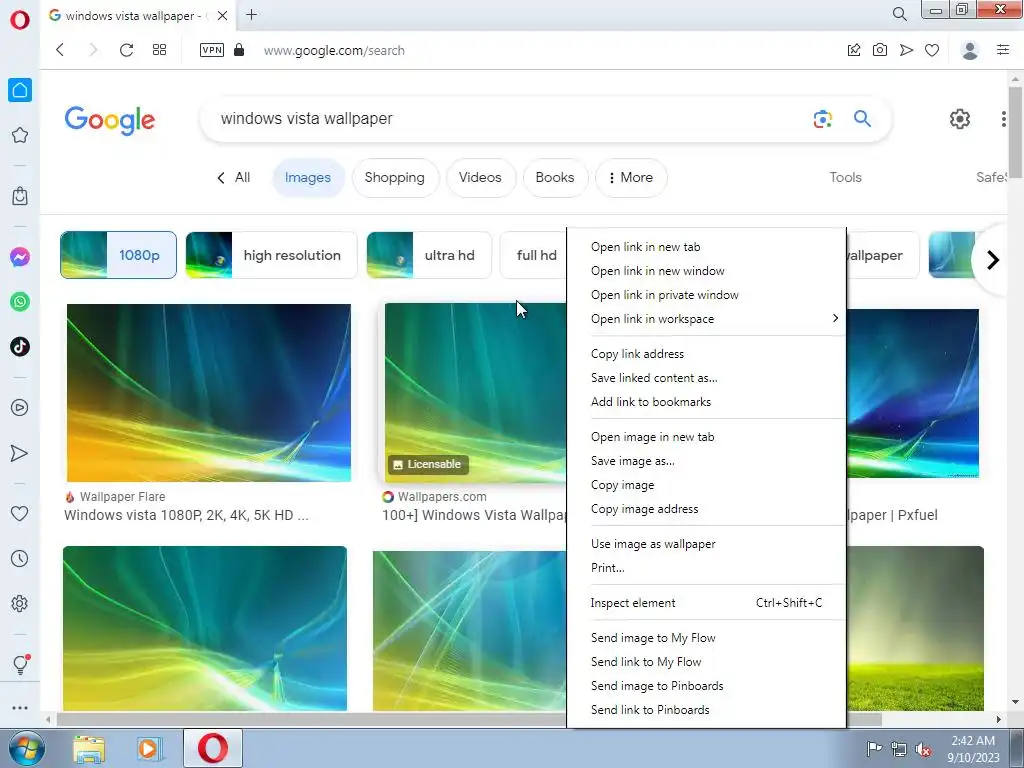This screenshot has width=1024, height=768.
Task: Click the snapshot camera icon in toolbar
Action: [x=880, y=50]
